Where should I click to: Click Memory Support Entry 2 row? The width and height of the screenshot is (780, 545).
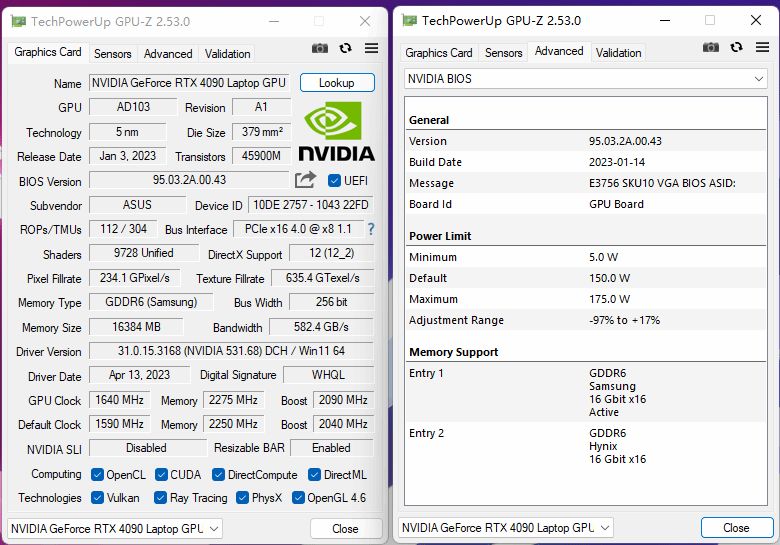coord(585,446)
